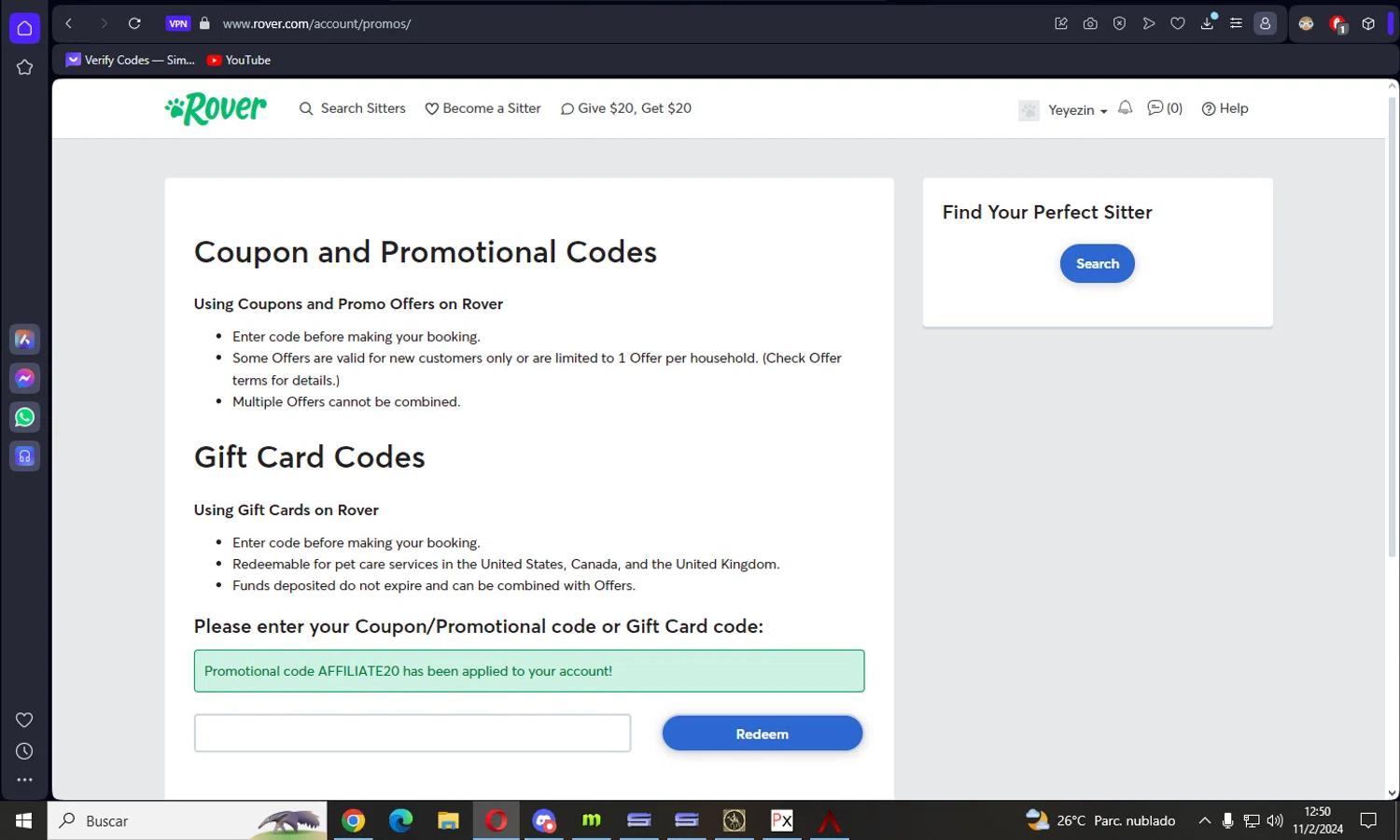Image resolution: width=1400 pixels, height=840 pixels.
Task: Add page to bookmarks with heart icon
Action: pyautogui.click(x=1178, y=23)
